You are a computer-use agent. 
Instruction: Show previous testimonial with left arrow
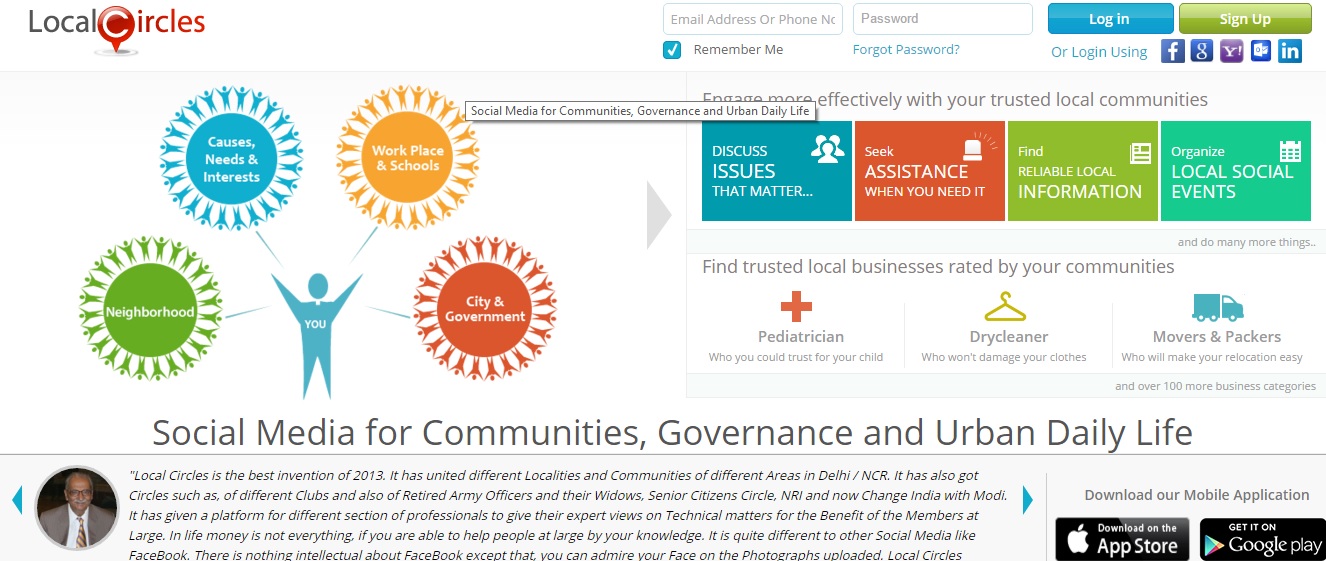[17, 500]
